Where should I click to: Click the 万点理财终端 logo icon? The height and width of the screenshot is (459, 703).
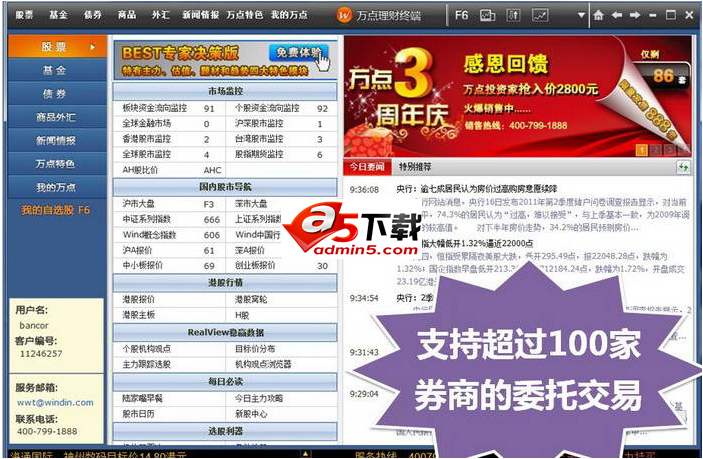tap(344, 15)
